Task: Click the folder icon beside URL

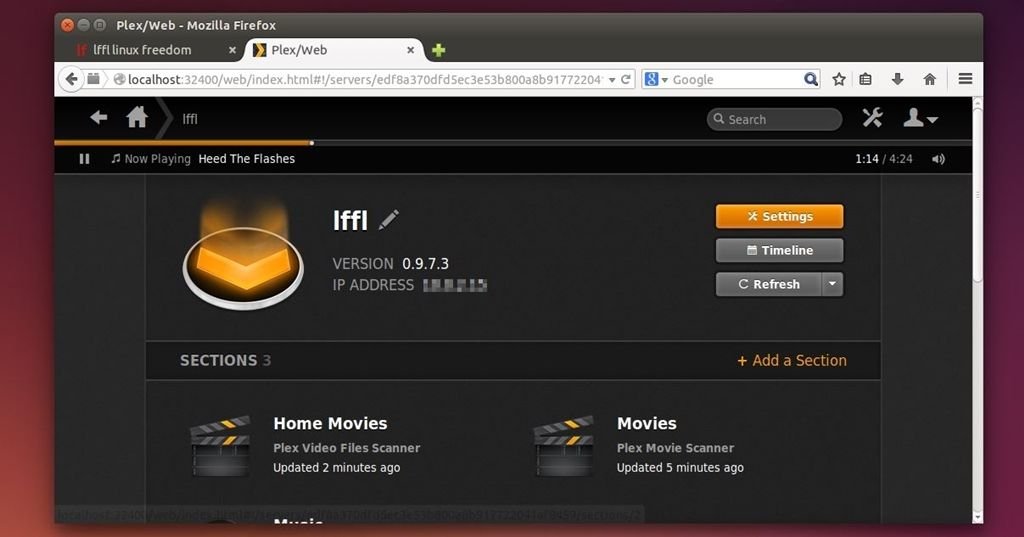Action: [x=93, y=79]
